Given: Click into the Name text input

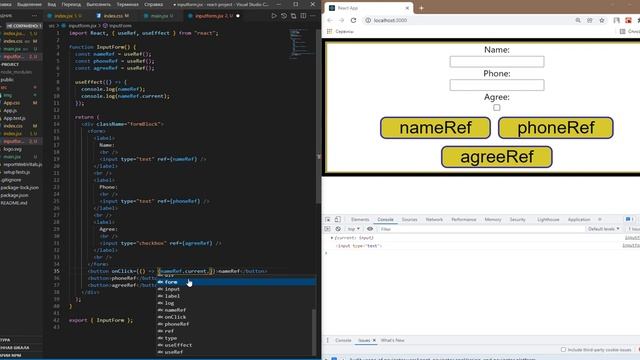Looking at the screenshot, I should click(497, 62).
